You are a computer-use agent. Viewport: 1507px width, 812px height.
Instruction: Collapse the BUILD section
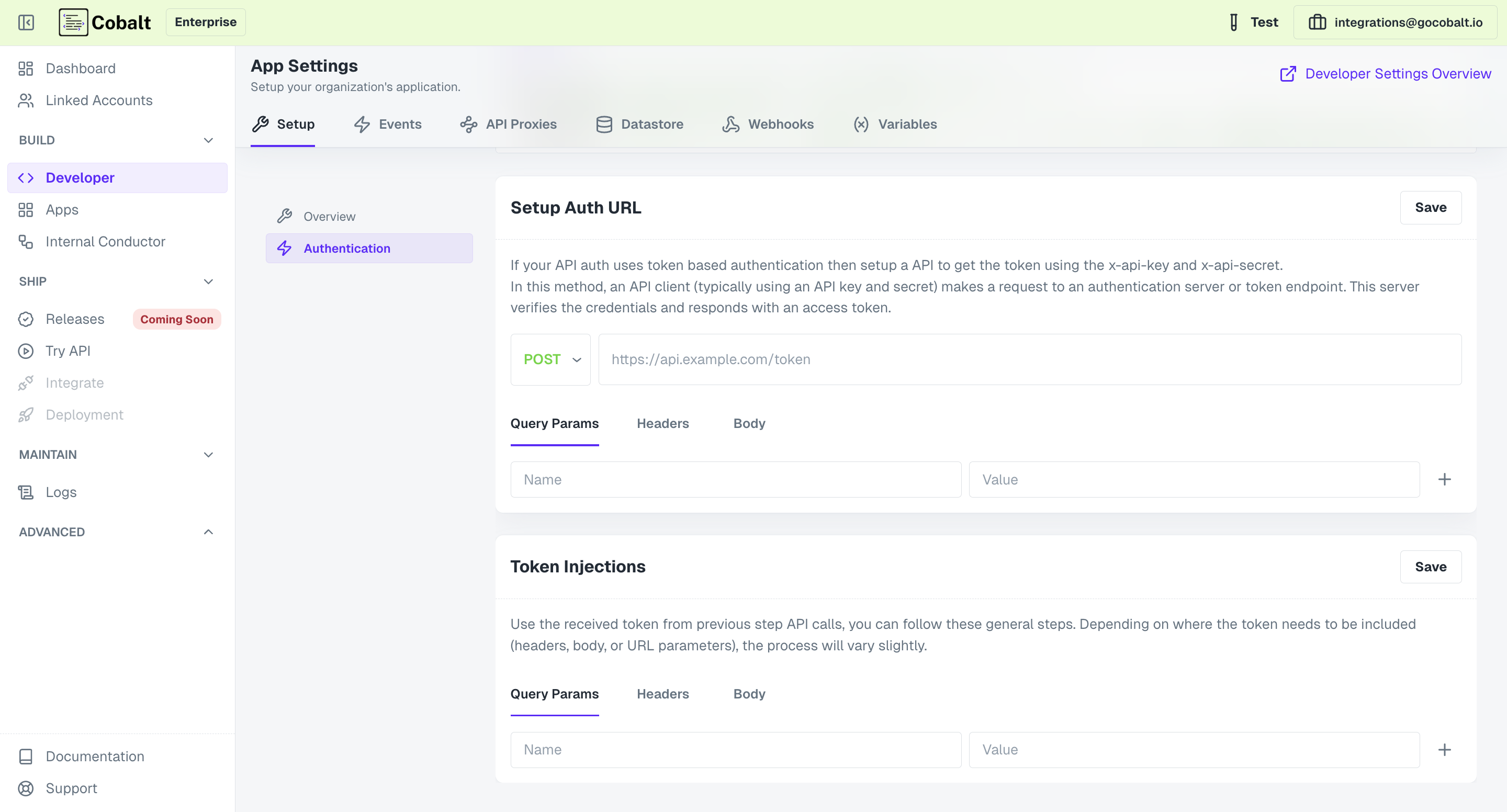(x=208, y=140)
